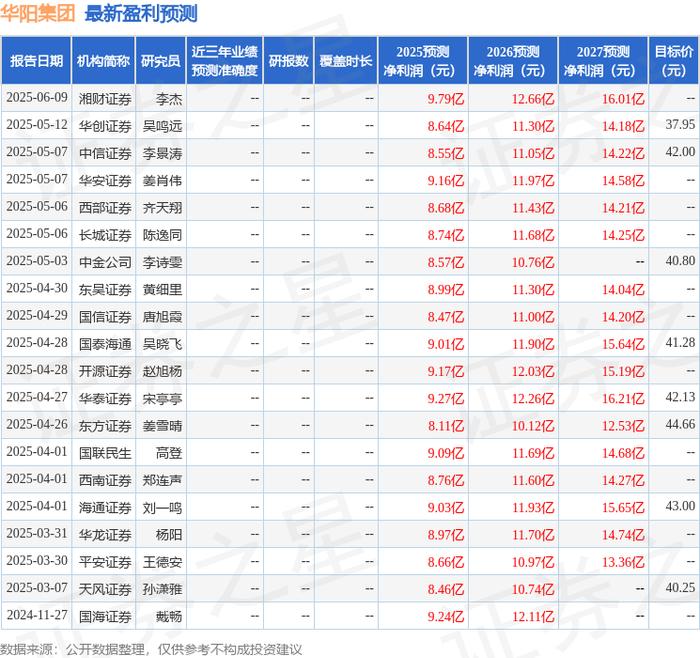Click target price 41.28

click(x=680, y=342)
